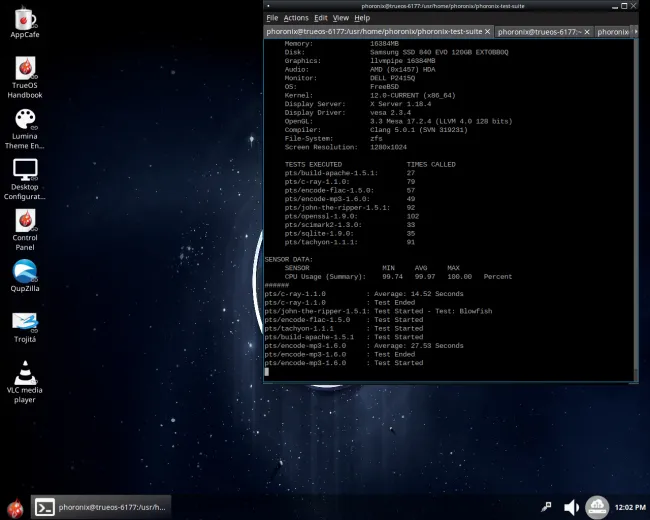Open the Desktop Configuration icon

click(25, 179)
